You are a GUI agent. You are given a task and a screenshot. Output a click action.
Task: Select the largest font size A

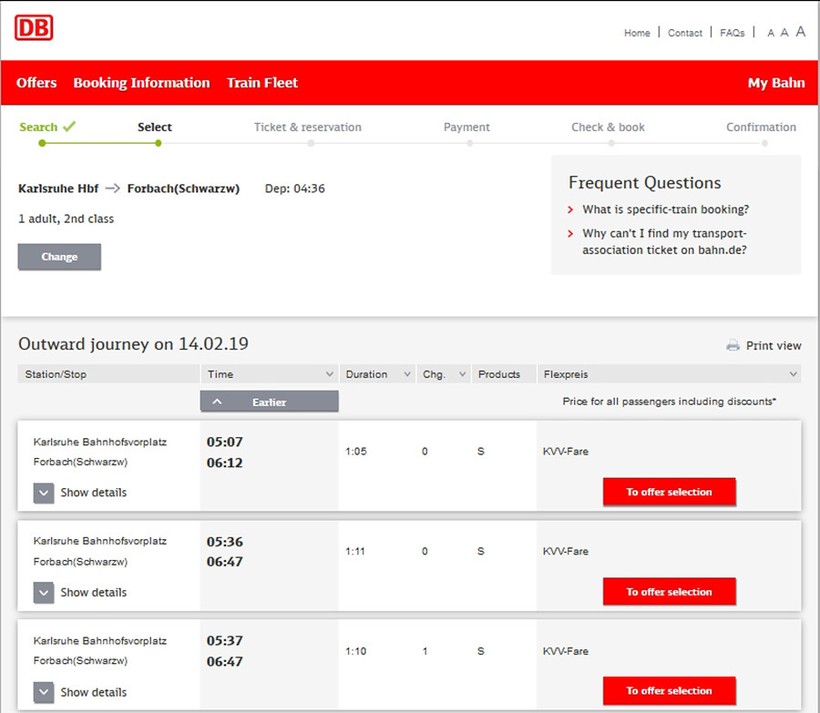click(800, 32)
